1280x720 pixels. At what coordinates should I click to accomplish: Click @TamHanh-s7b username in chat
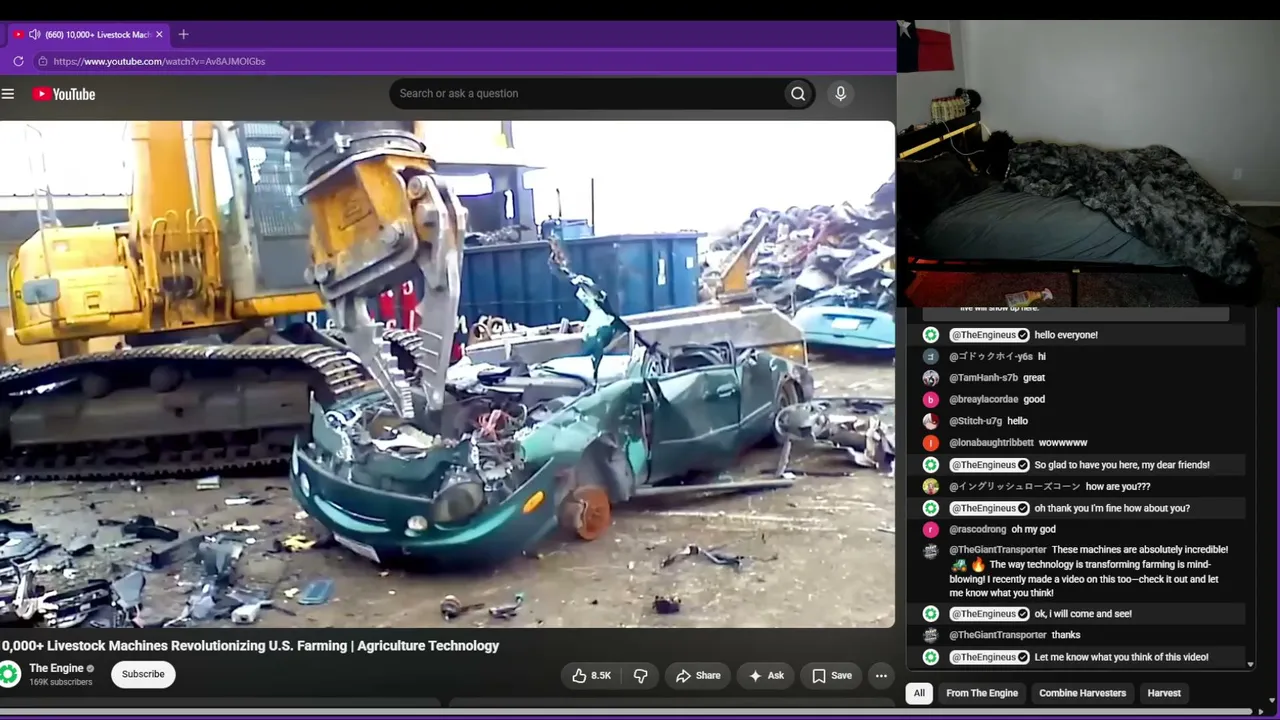(x=983, y=378)
